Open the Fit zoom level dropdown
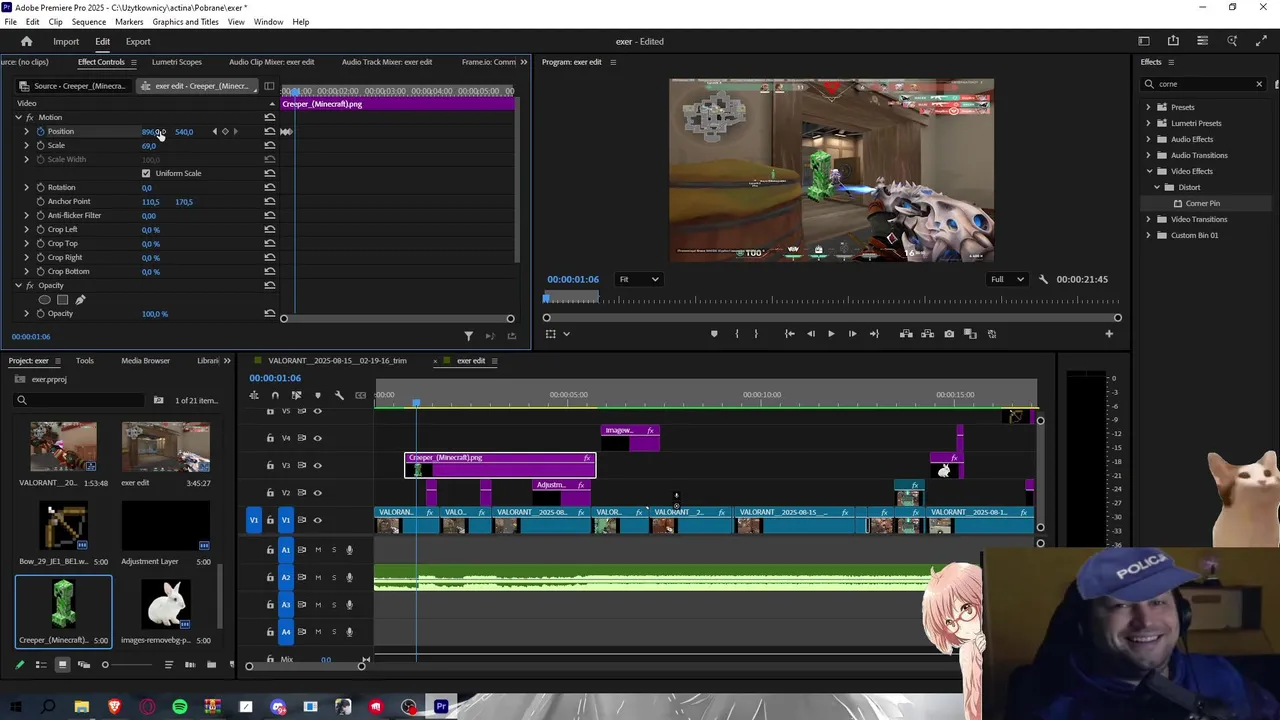This screenshot has height=720, width=1280. [639, 279]
